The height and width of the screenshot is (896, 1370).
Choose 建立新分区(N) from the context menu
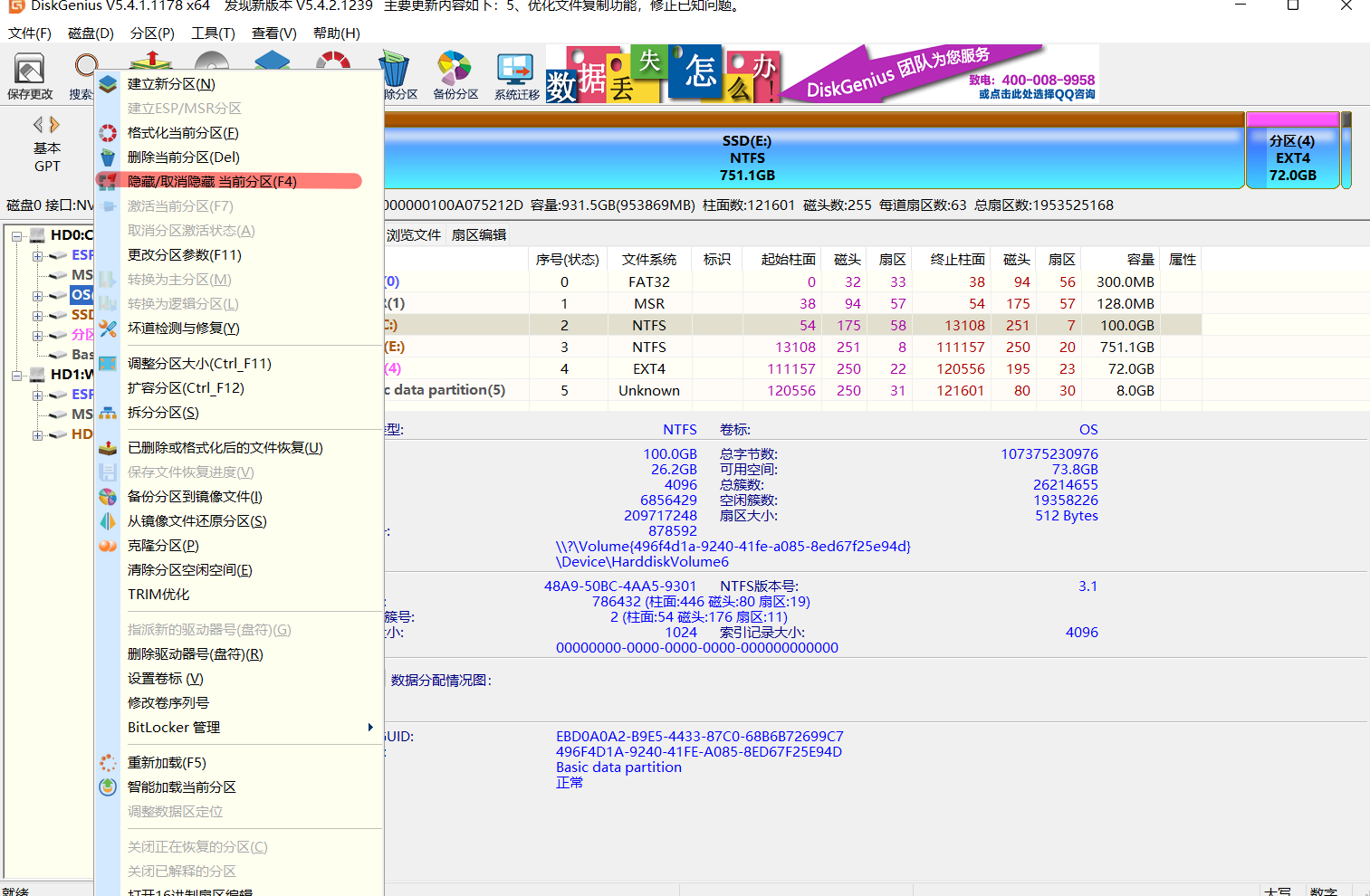[171, 84]
